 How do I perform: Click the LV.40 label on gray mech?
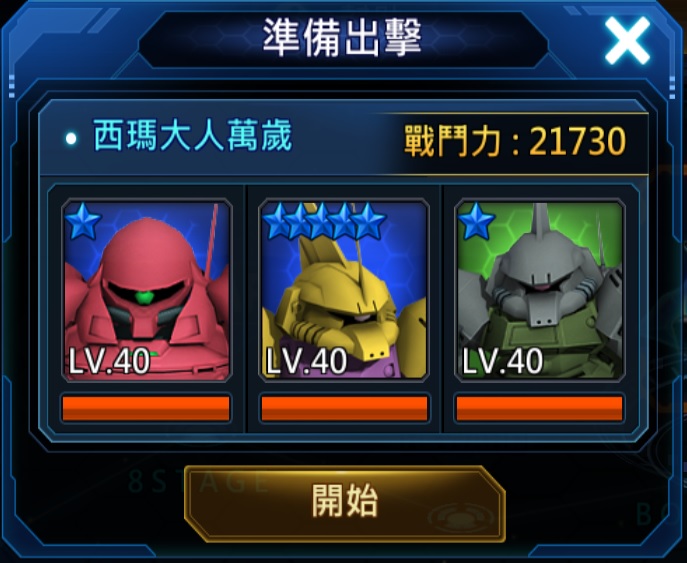[x=503, y=361]
